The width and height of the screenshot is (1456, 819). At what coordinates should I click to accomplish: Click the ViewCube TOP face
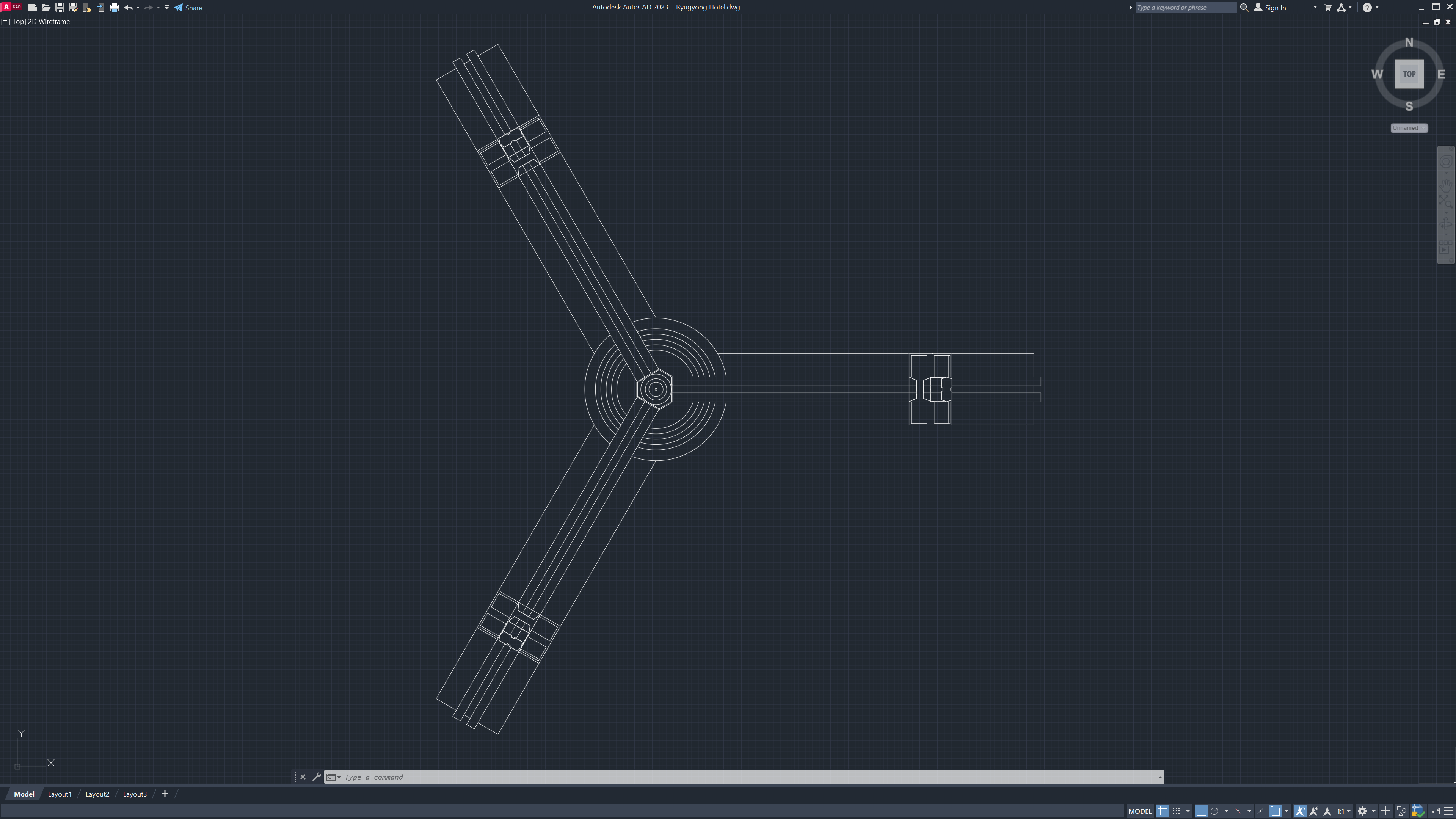1409,74
